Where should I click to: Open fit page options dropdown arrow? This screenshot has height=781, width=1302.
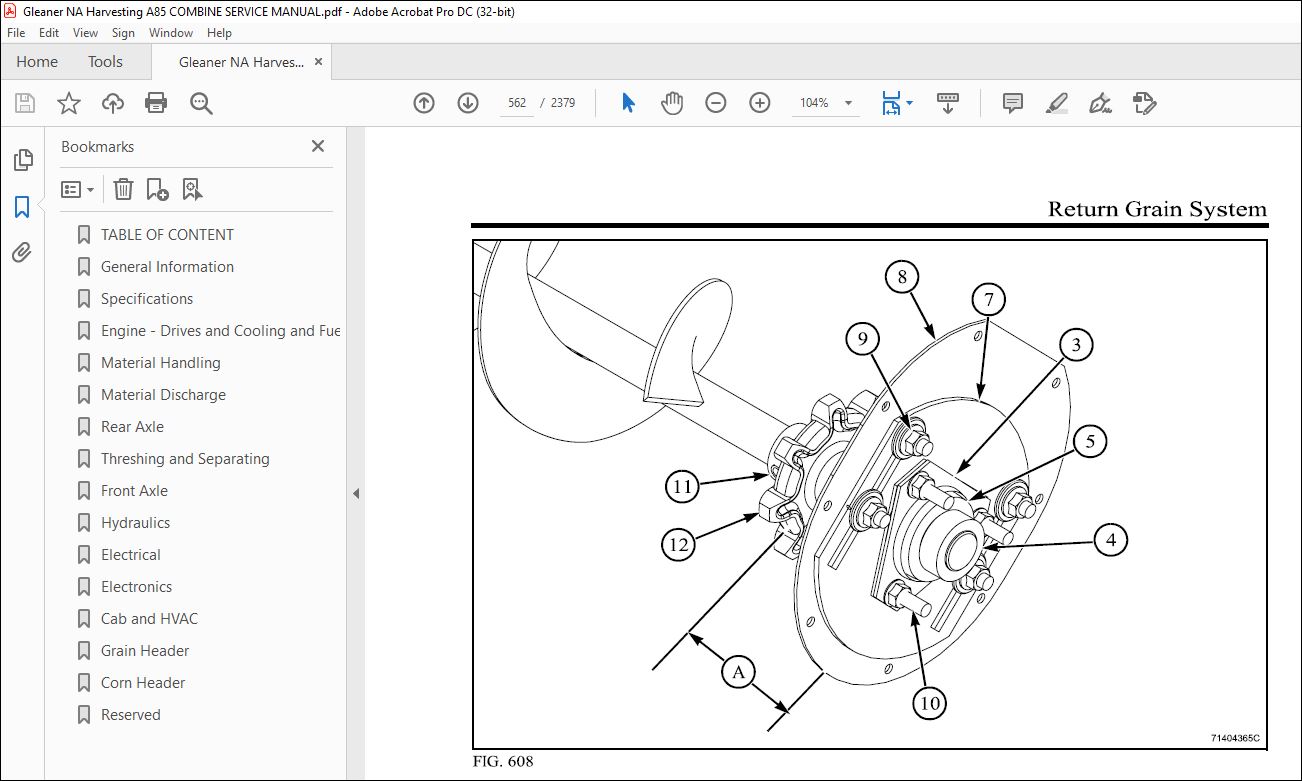(909, 103)
